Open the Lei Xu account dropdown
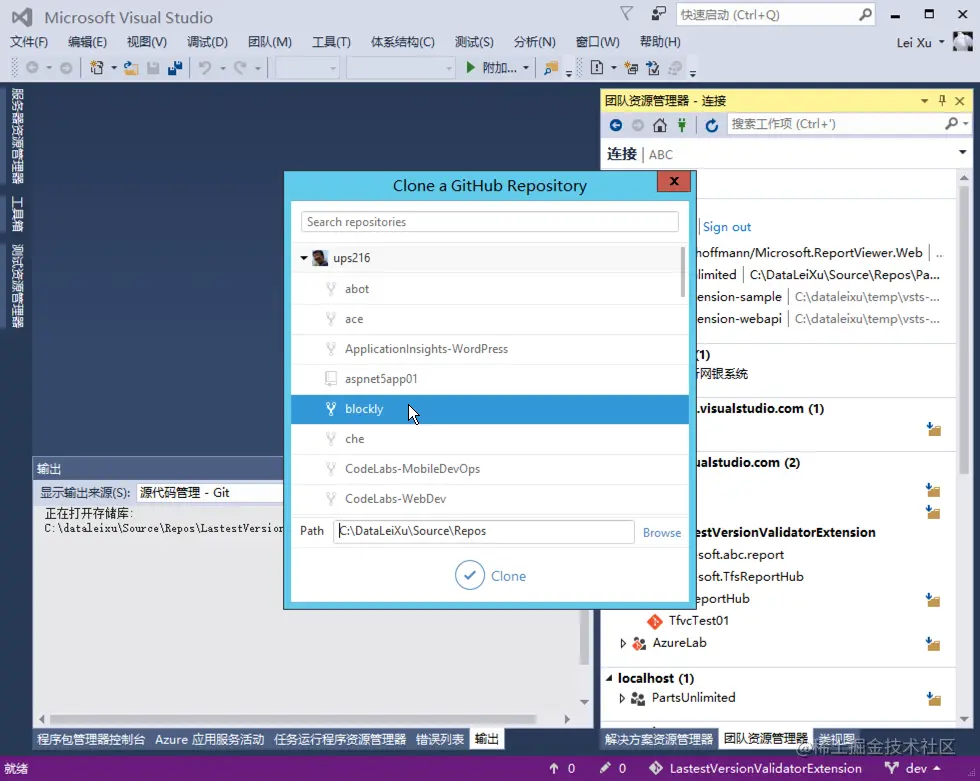980x781 pixels. (941, 42)
